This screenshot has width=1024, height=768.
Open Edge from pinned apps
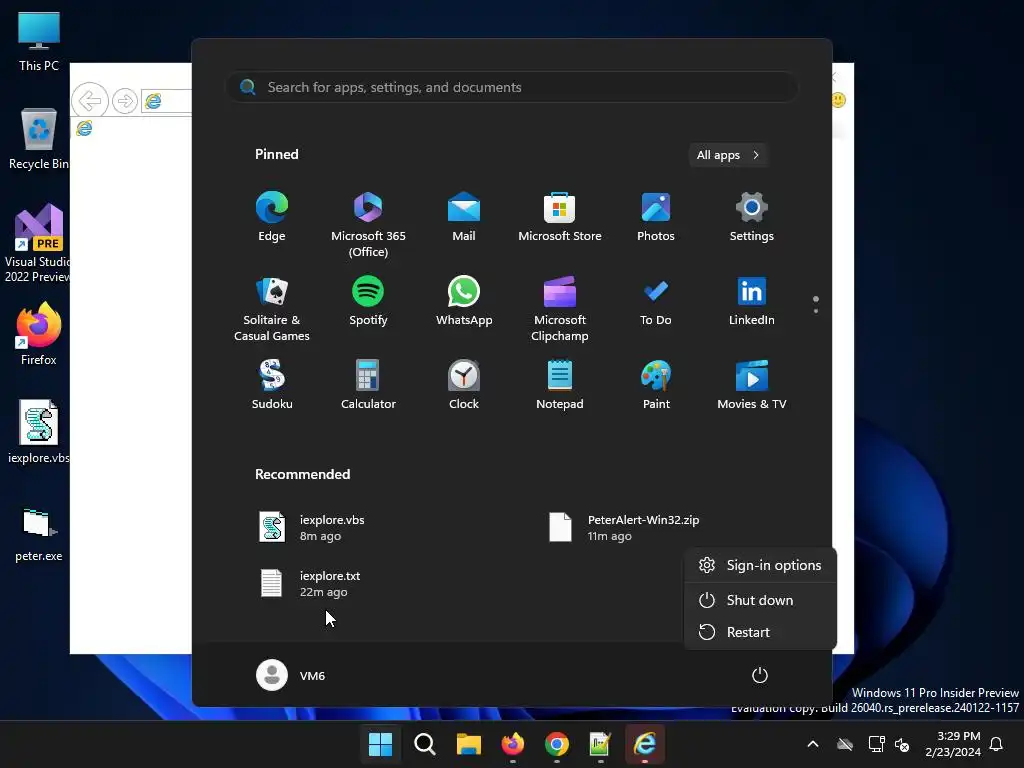272,217
